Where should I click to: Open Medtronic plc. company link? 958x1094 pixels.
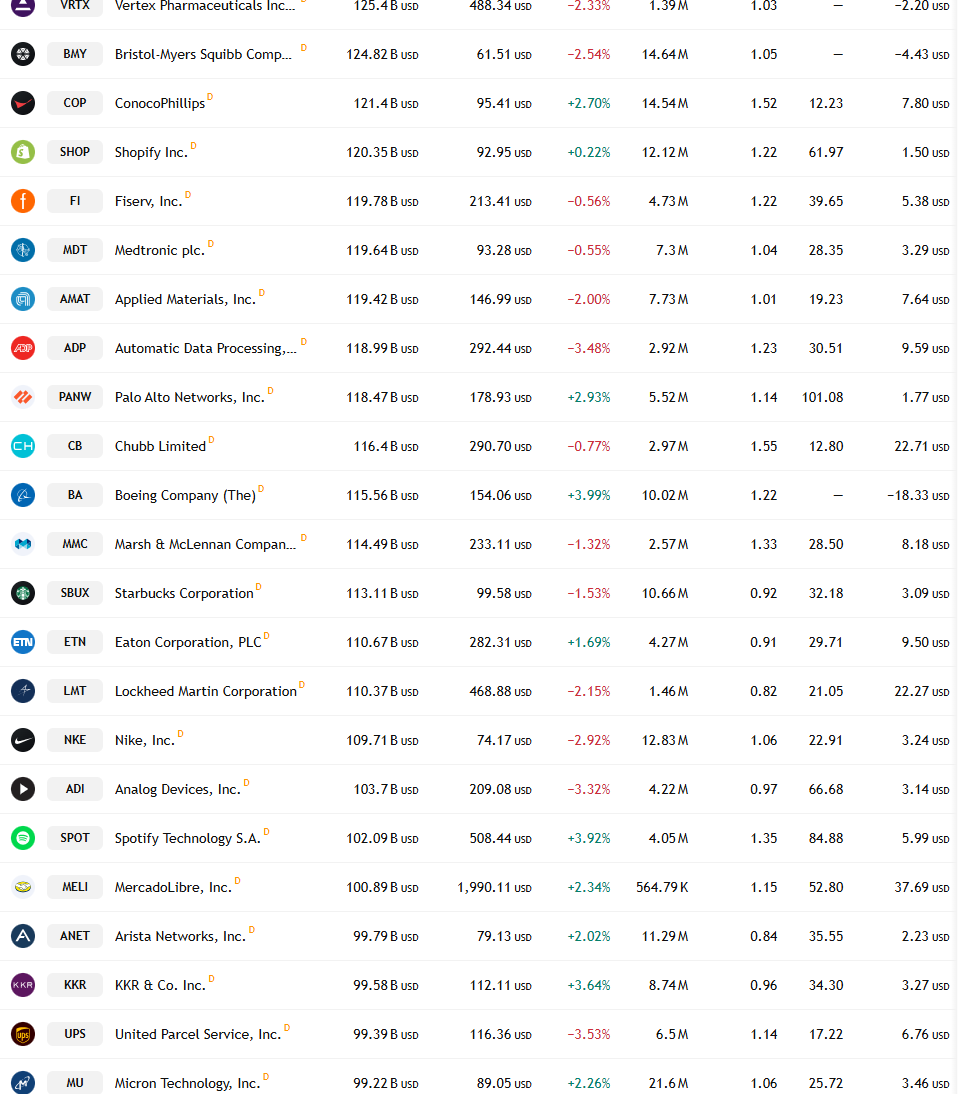coord(160,250)
